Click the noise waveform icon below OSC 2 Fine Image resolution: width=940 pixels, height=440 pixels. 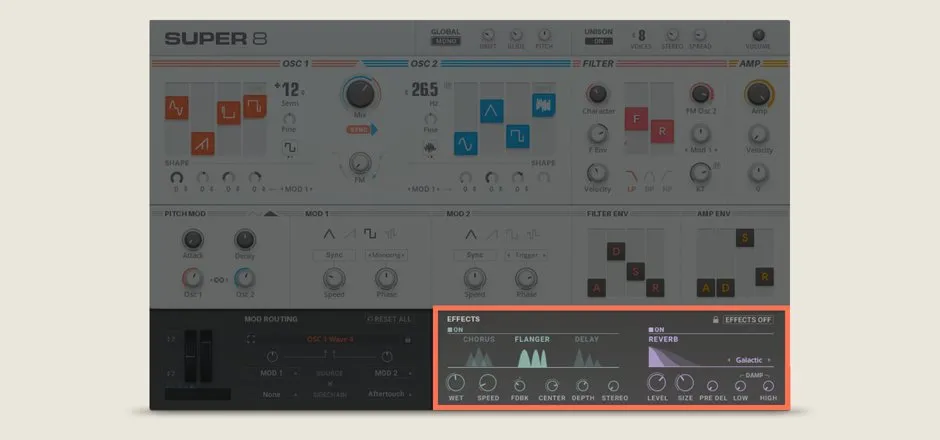coord(430,147)
